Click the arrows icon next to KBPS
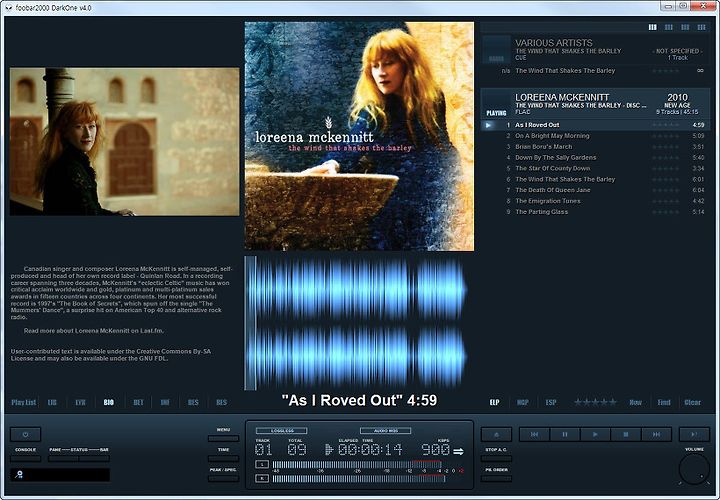720x500 pixels. point(458,452)
